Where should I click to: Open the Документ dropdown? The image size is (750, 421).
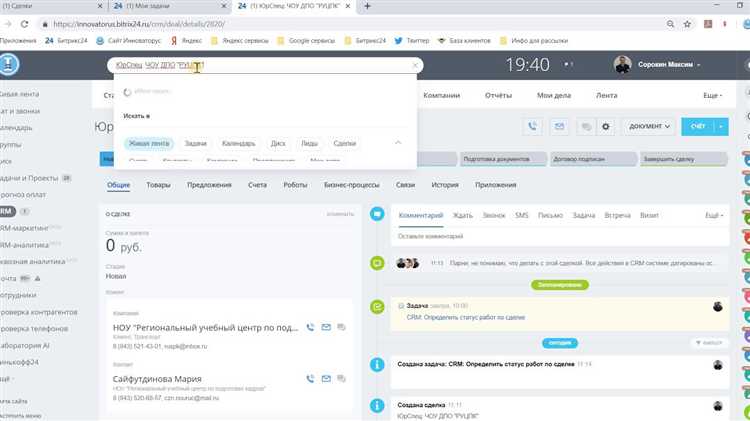[649, 126]
